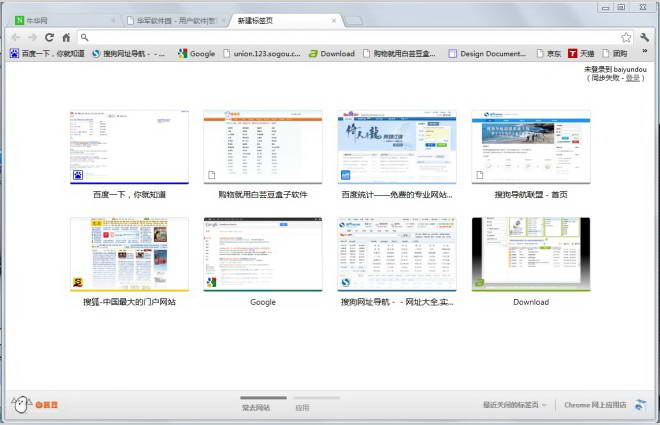Click the Google caption under thumbnail
660x425 pixels.
(x=263, y=302)
